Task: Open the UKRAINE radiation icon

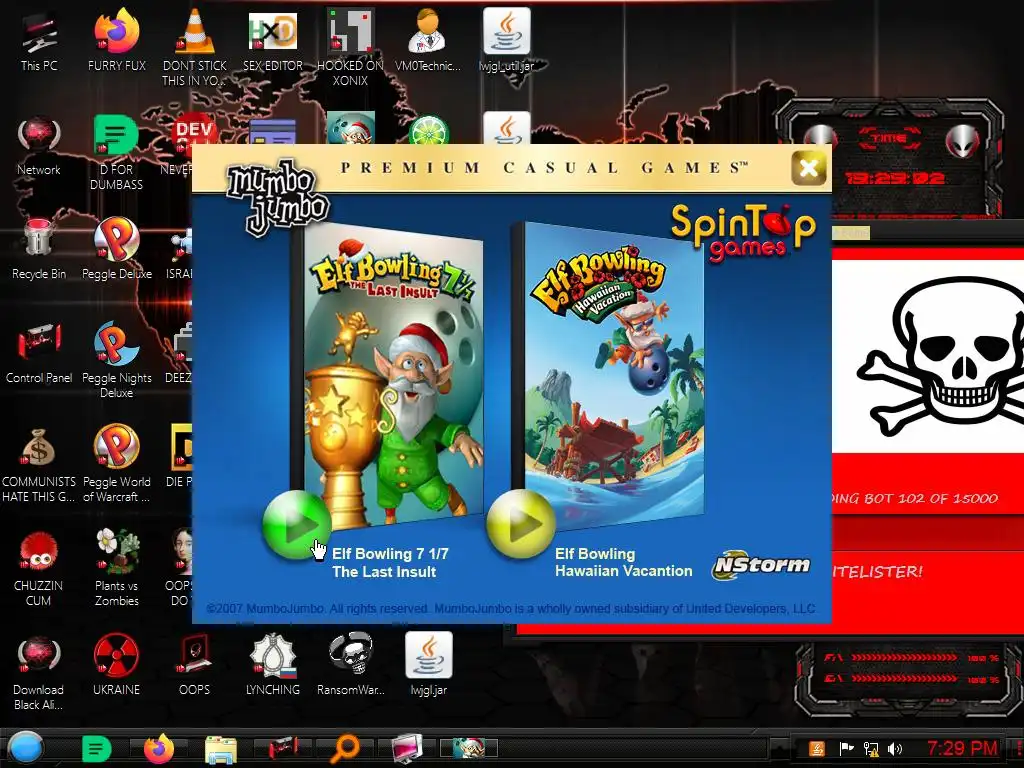Action: 116,665
